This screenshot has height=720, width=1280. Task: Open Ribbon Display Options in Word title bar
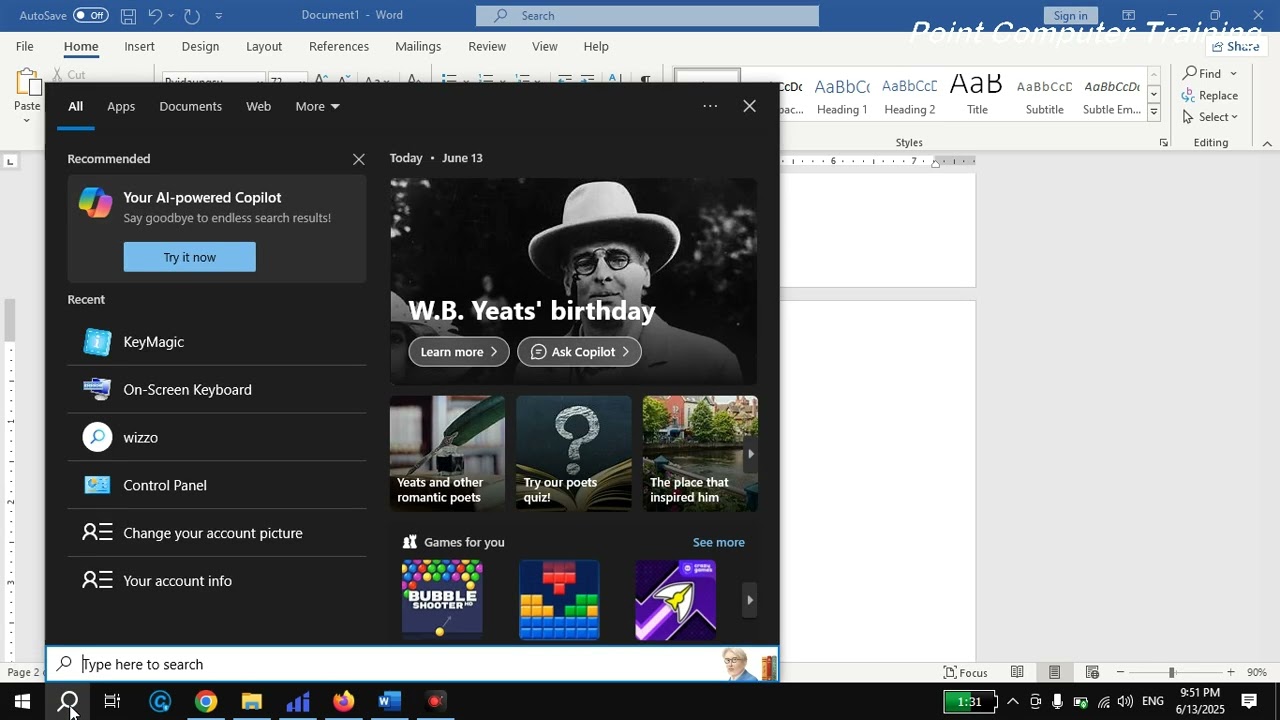click(1128, 15)
